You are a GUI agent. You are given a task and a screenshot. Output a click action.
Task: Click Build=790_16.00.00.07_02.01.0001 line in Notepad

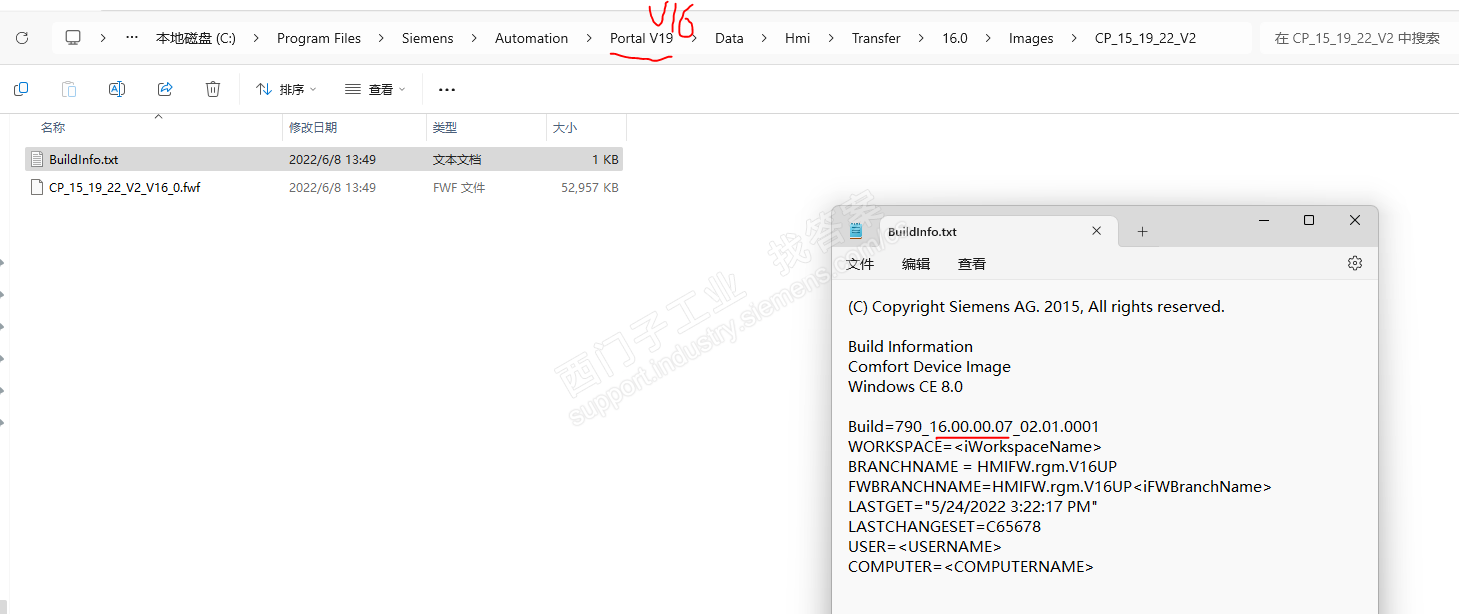coord(973,427)
